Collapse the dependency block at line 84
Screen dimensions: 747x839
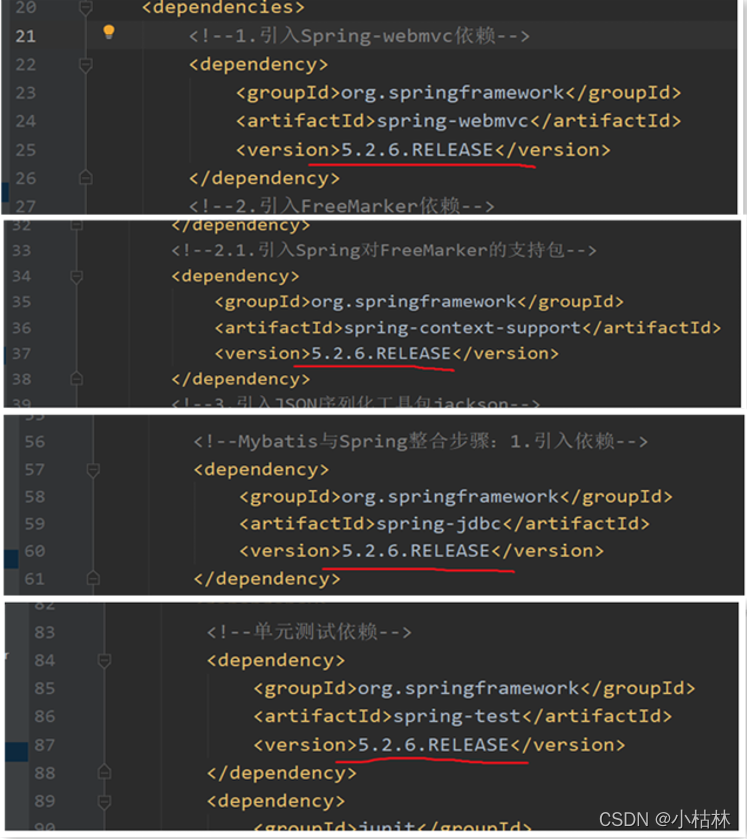pos(104,660)
